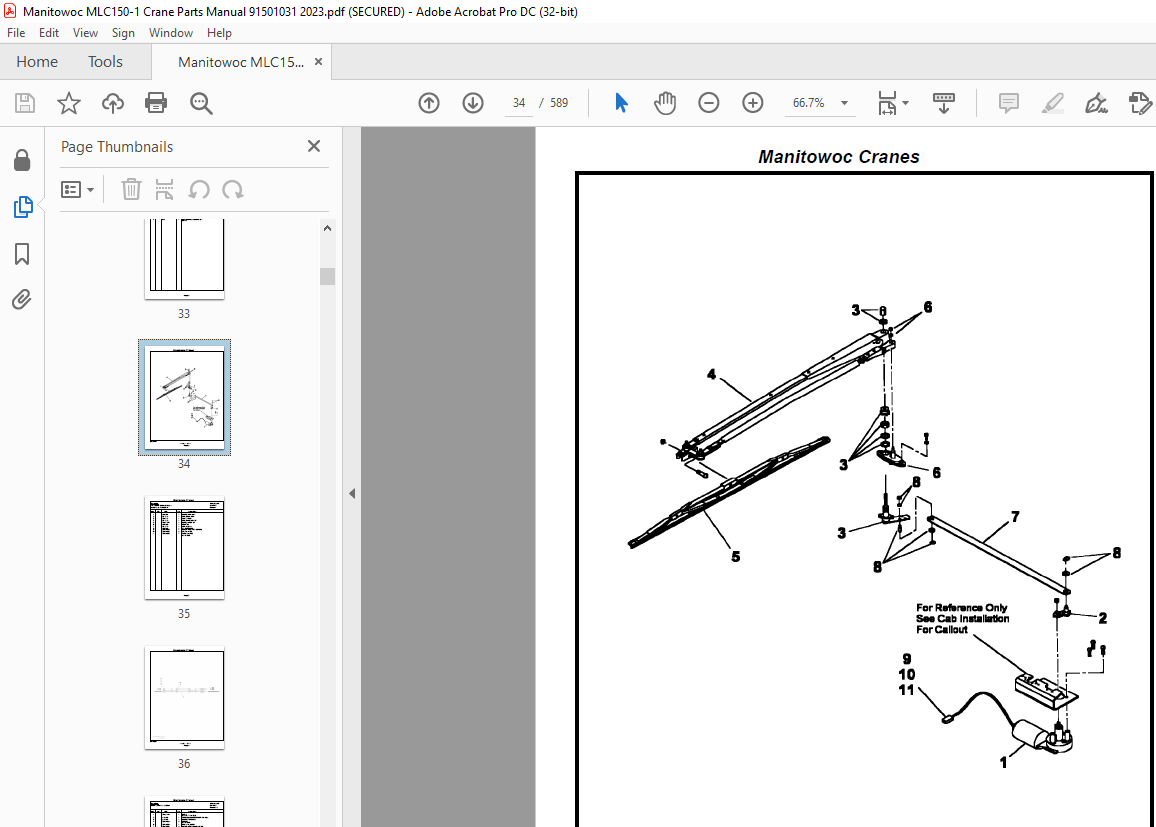Select page 34 thumbnail
The image size is (1156, 827).
pos(184,397)
